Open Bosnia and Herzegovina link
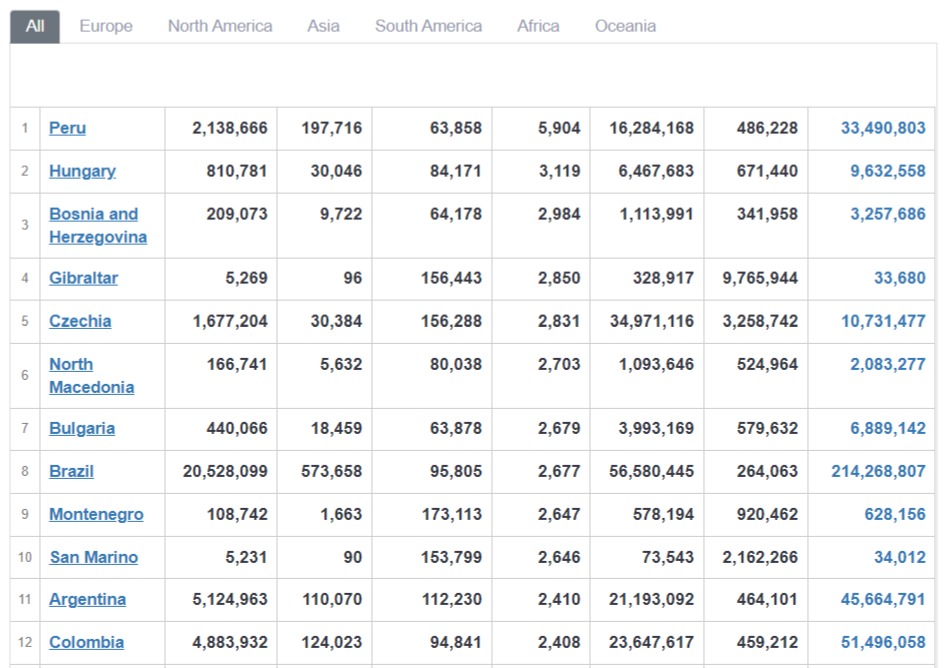 [98, 225]
